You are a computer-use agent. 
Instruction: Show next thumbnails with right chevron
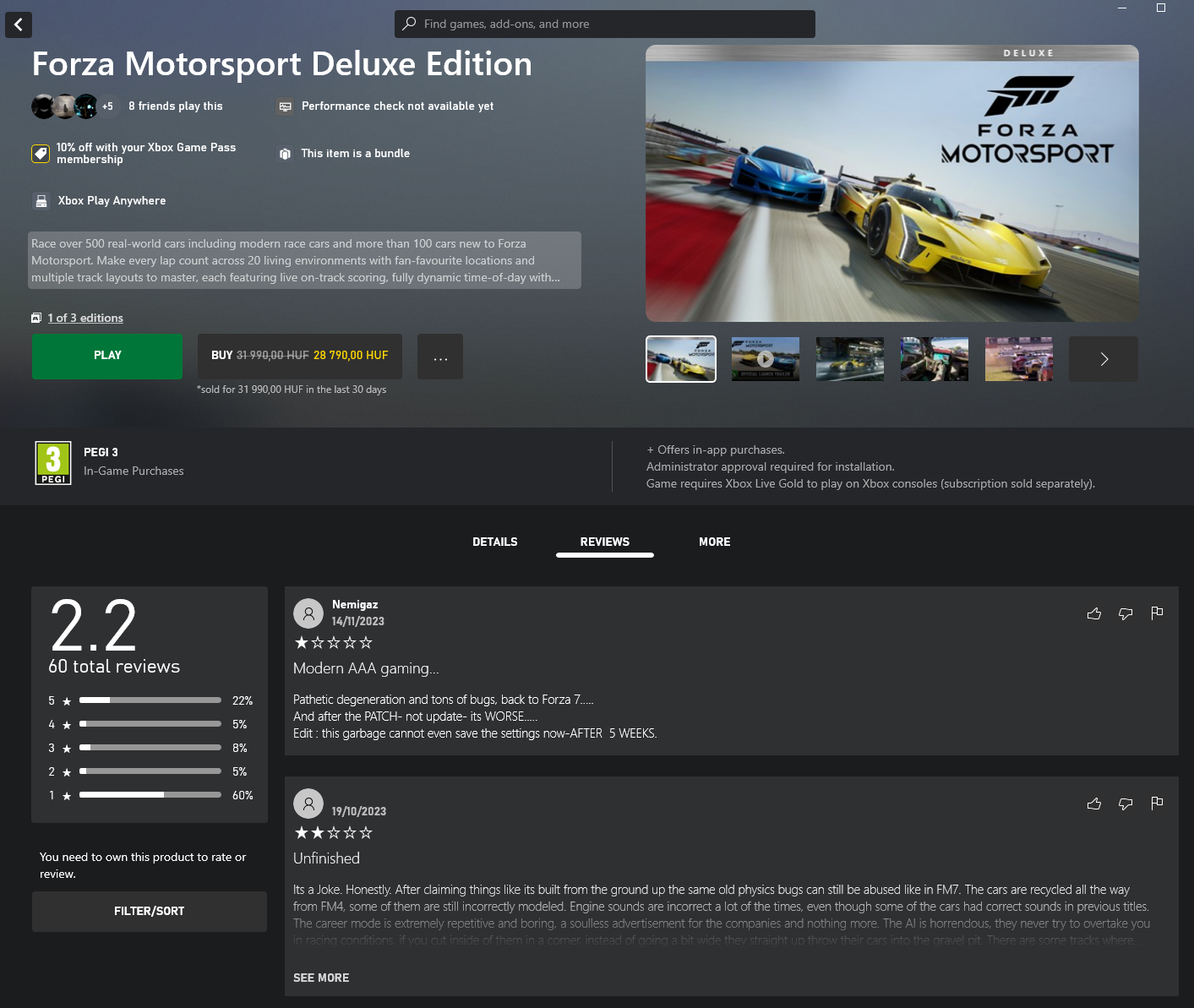[x=1104, y=359]
